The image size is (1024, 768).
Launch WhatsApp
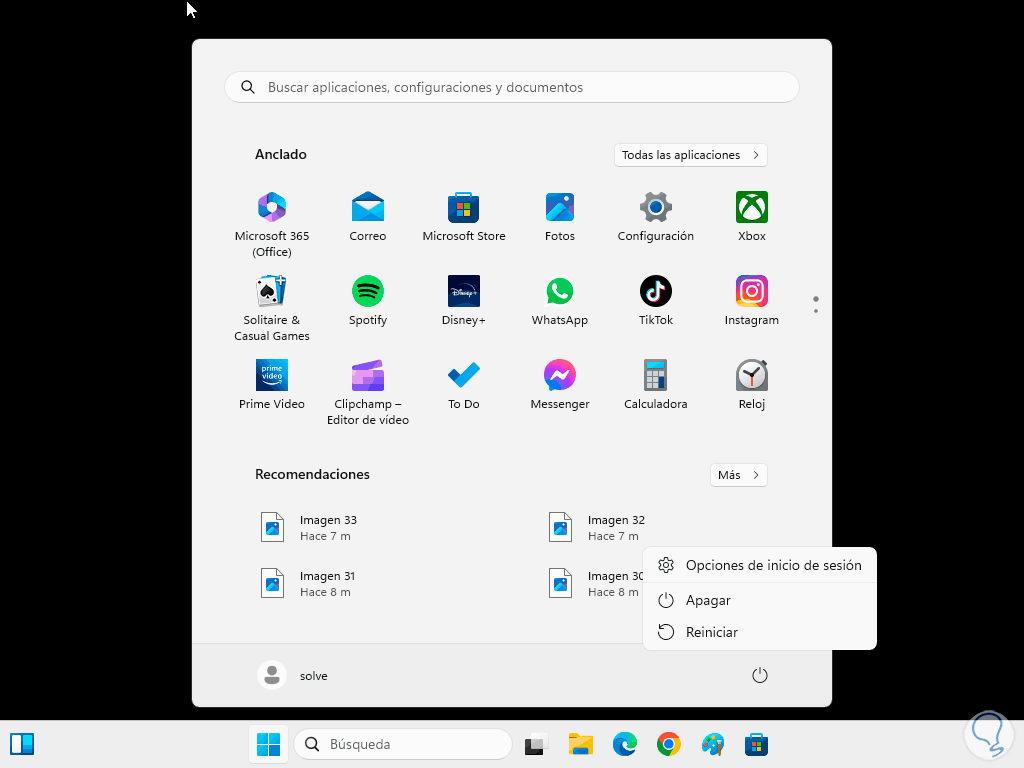click(x=560, y=300)
